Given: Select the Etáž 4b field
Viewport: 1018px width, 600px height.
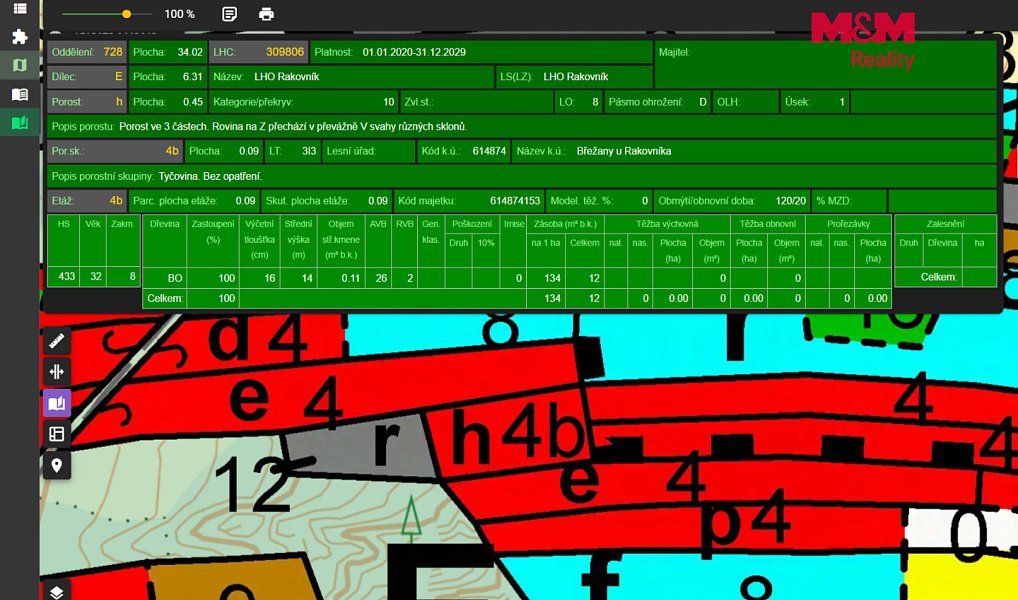Looking at the screenshot, I should 87,201.
